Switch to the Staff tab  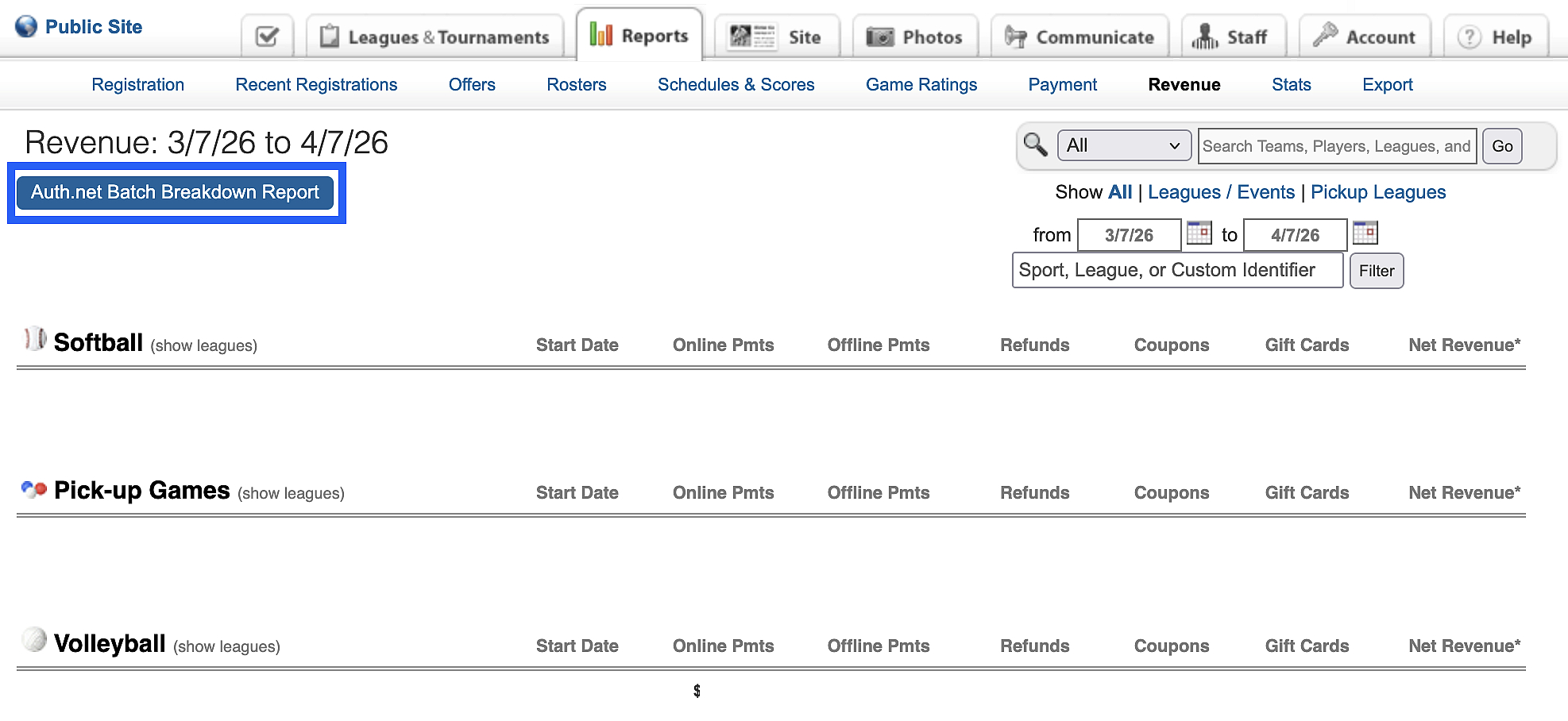click(1234, 37)
